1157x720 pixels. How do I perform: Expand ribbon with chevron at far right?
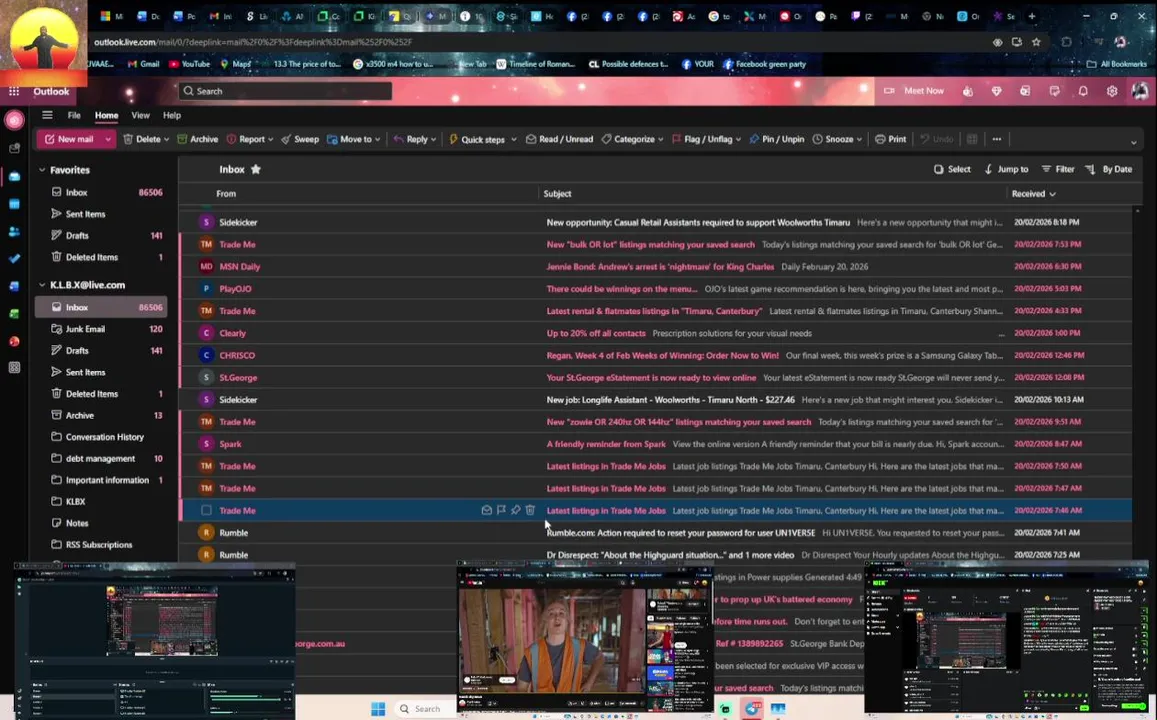pos(1134,142)
